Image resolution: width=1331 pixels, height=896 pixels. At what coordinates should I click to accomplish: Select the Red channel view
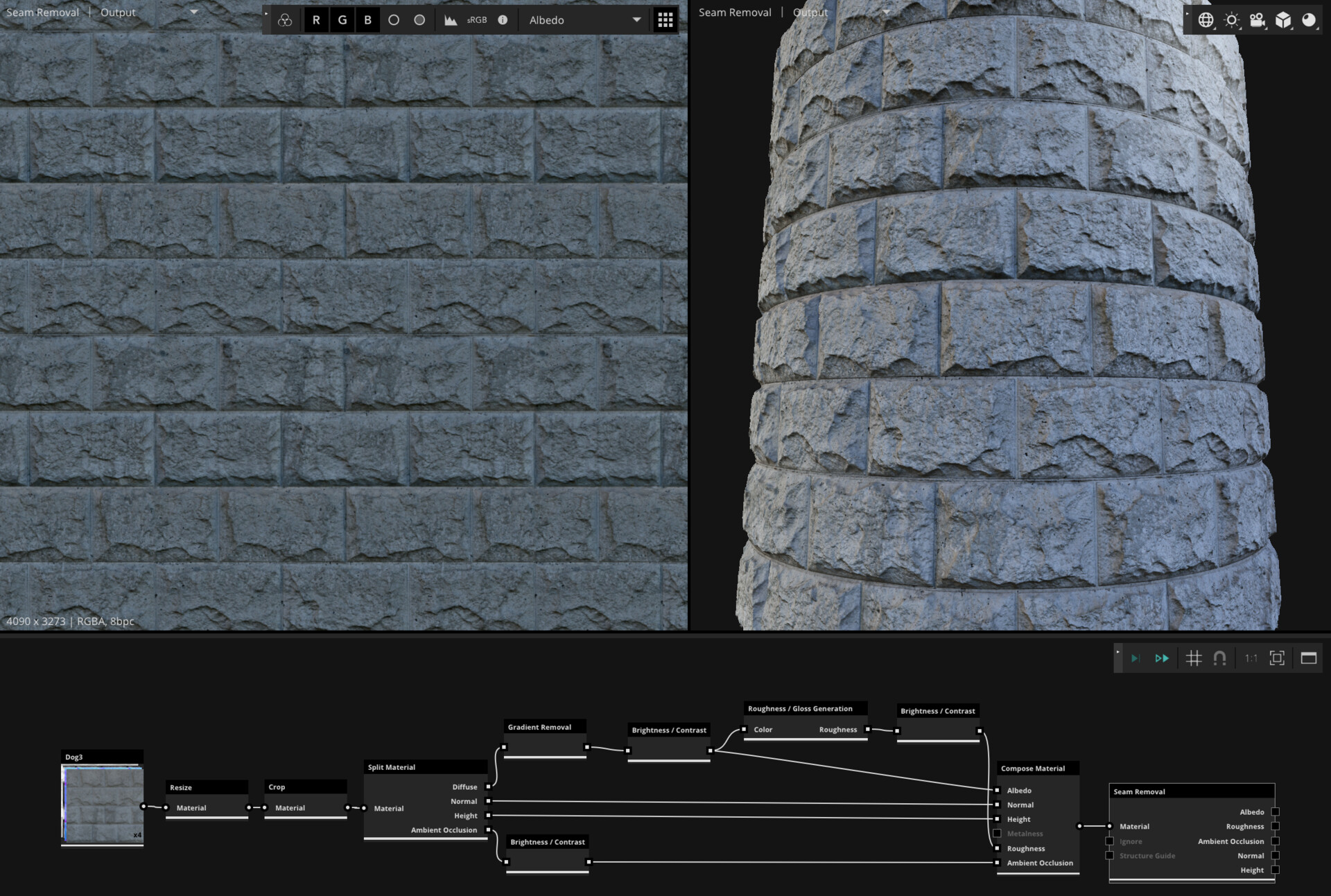pyautogui.click(x=316, y=19)
